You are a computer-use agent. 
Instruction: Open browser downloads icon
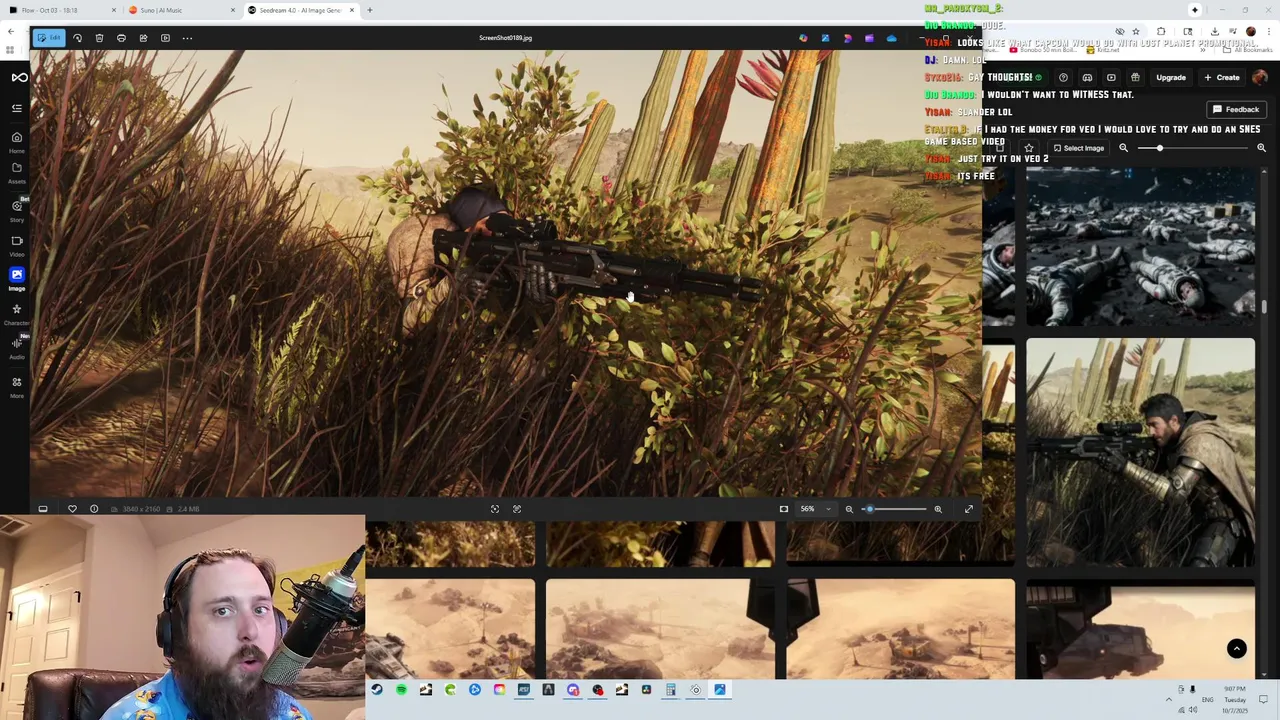pos(1214,31)
